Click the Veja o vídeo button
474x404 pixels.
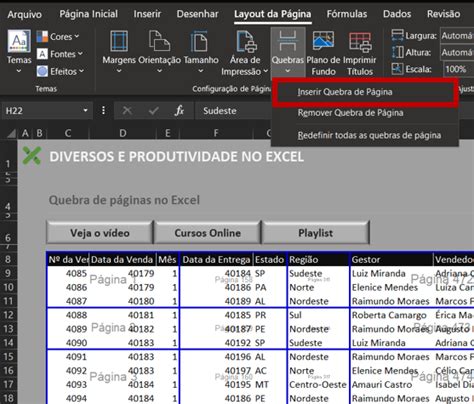pos(100,233)
